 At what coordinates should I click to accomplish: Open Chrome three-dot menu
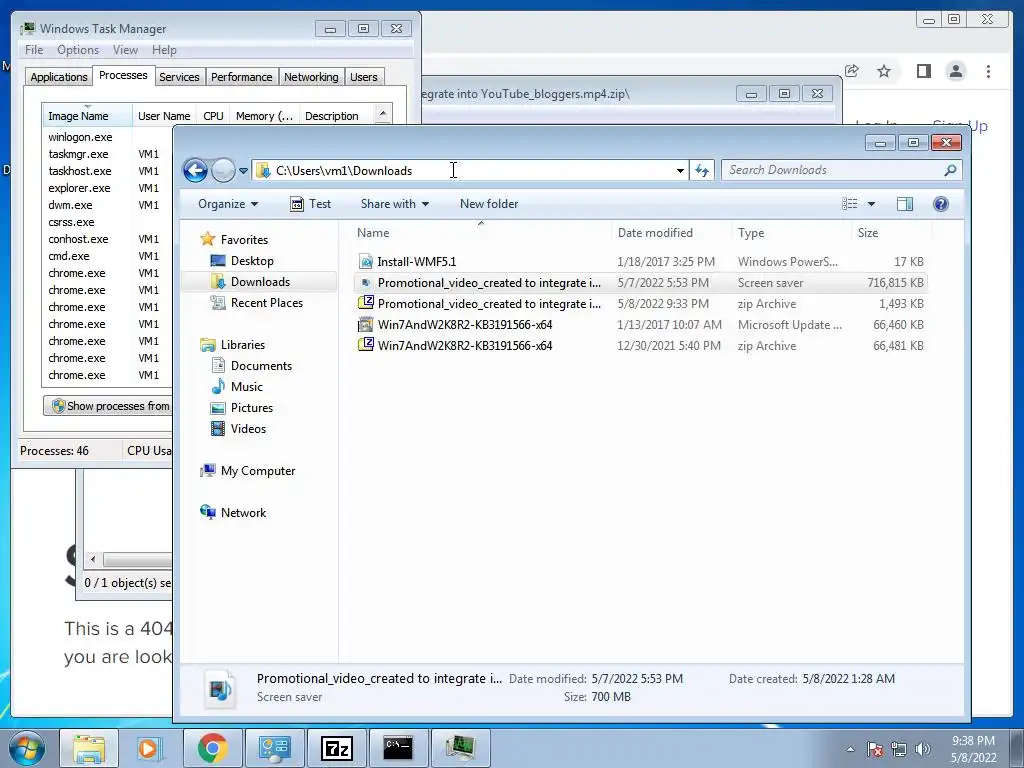[x=989, y=71]
